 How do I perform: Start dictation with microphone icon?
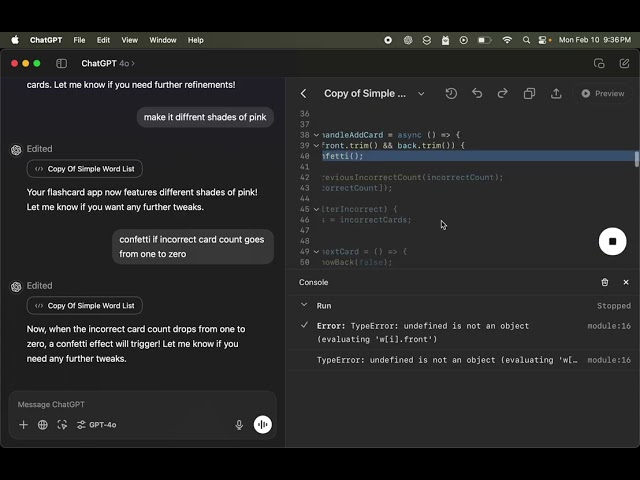click(239, 424)
